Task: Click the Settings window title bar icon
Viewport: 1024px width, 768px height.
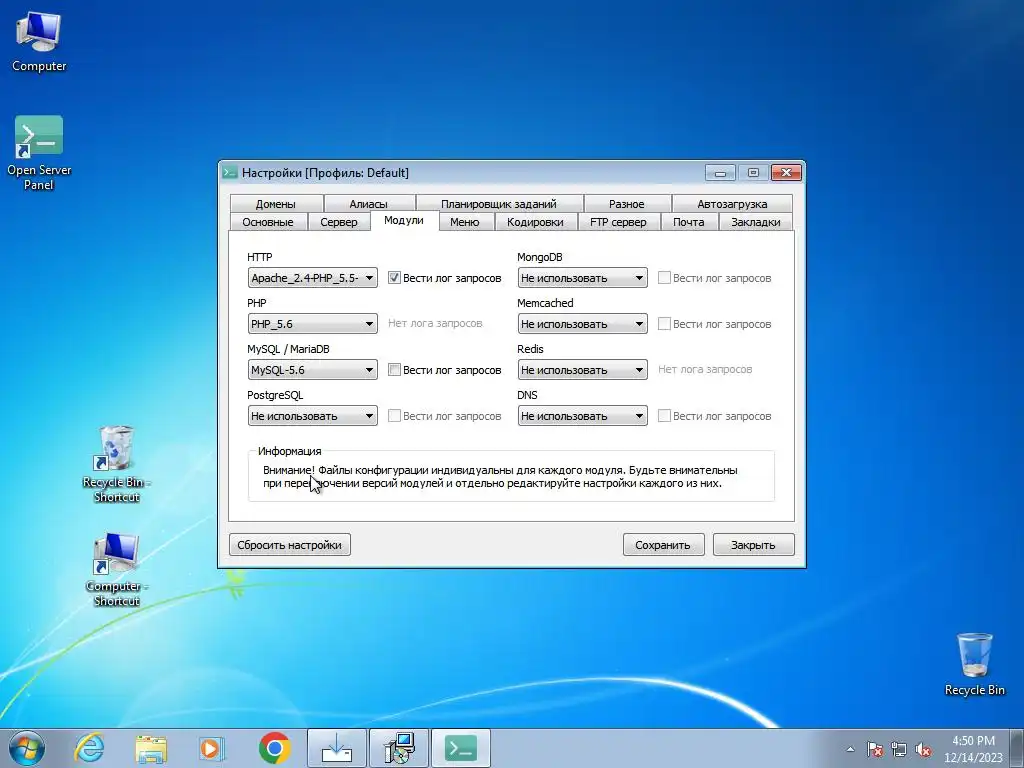Action: (x=229, y=172)
